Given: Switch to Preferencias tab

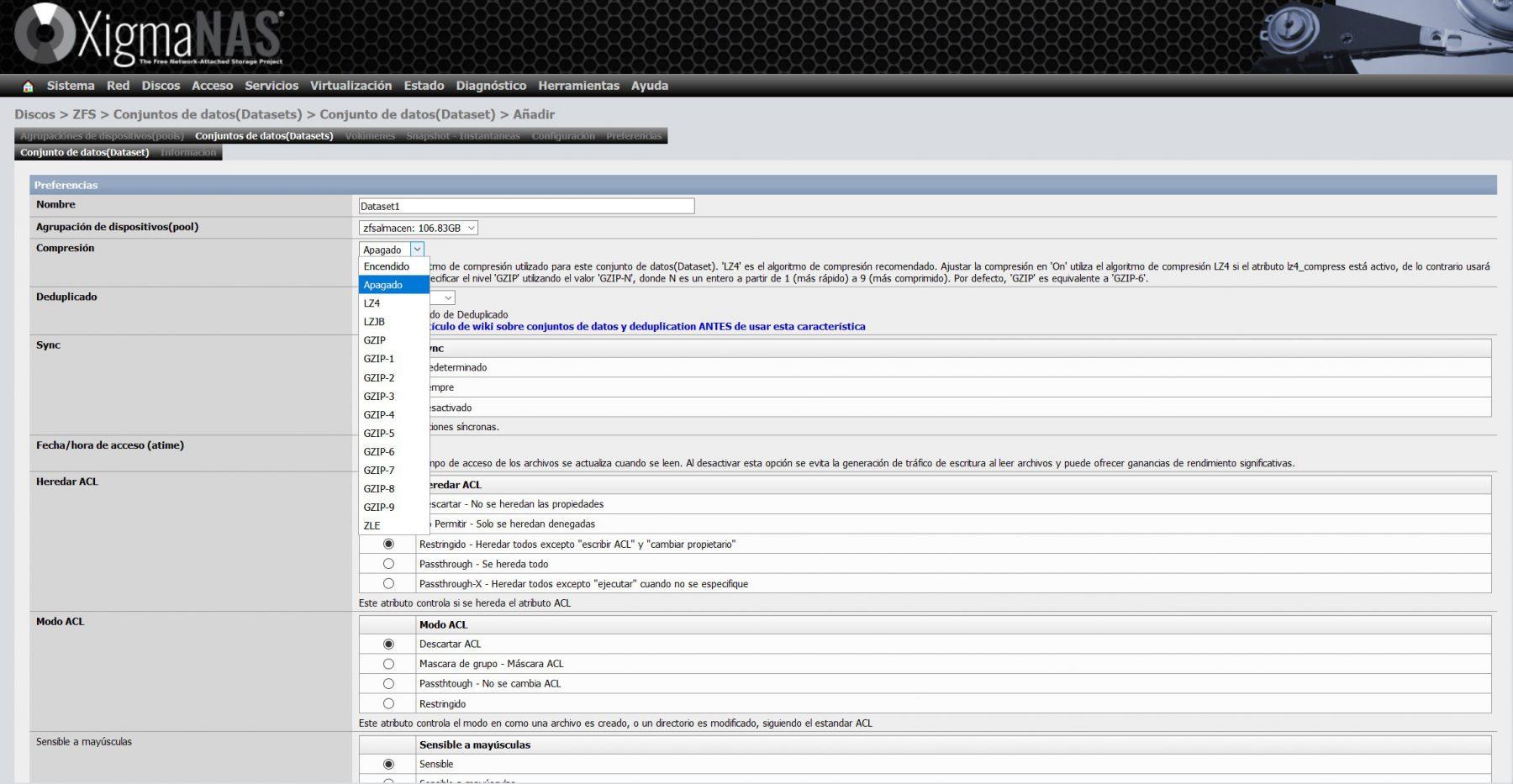Looking at the screenshot, I should (x=634, y=136).
